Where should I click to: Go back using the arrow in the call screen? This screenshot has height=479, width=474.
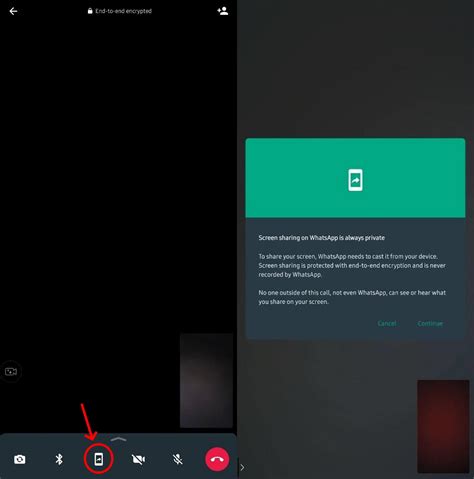(x=13, y=11)
